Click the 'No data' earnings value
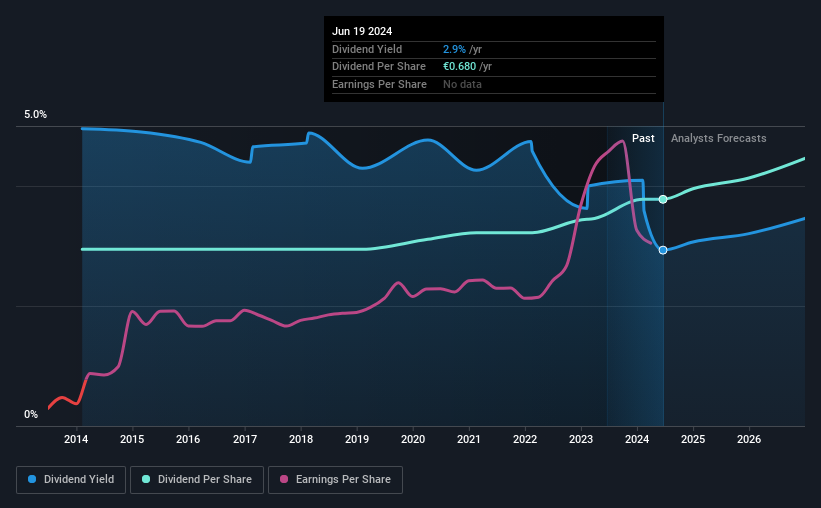The width and height of the screenshot is (821, 508). pos(462,84)
